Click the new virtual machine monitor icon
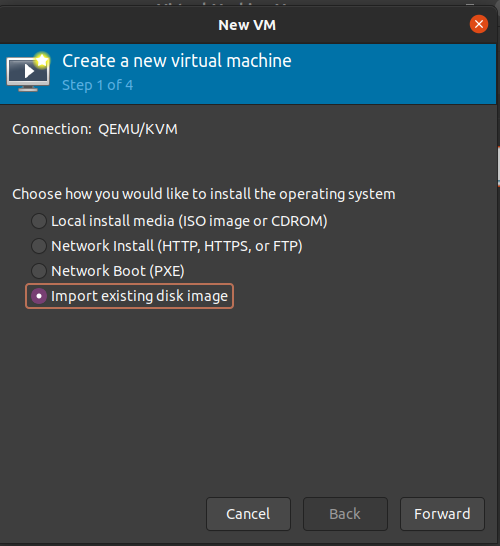The height and width of the screenshot is (546, 500). [x=28, y=72]
